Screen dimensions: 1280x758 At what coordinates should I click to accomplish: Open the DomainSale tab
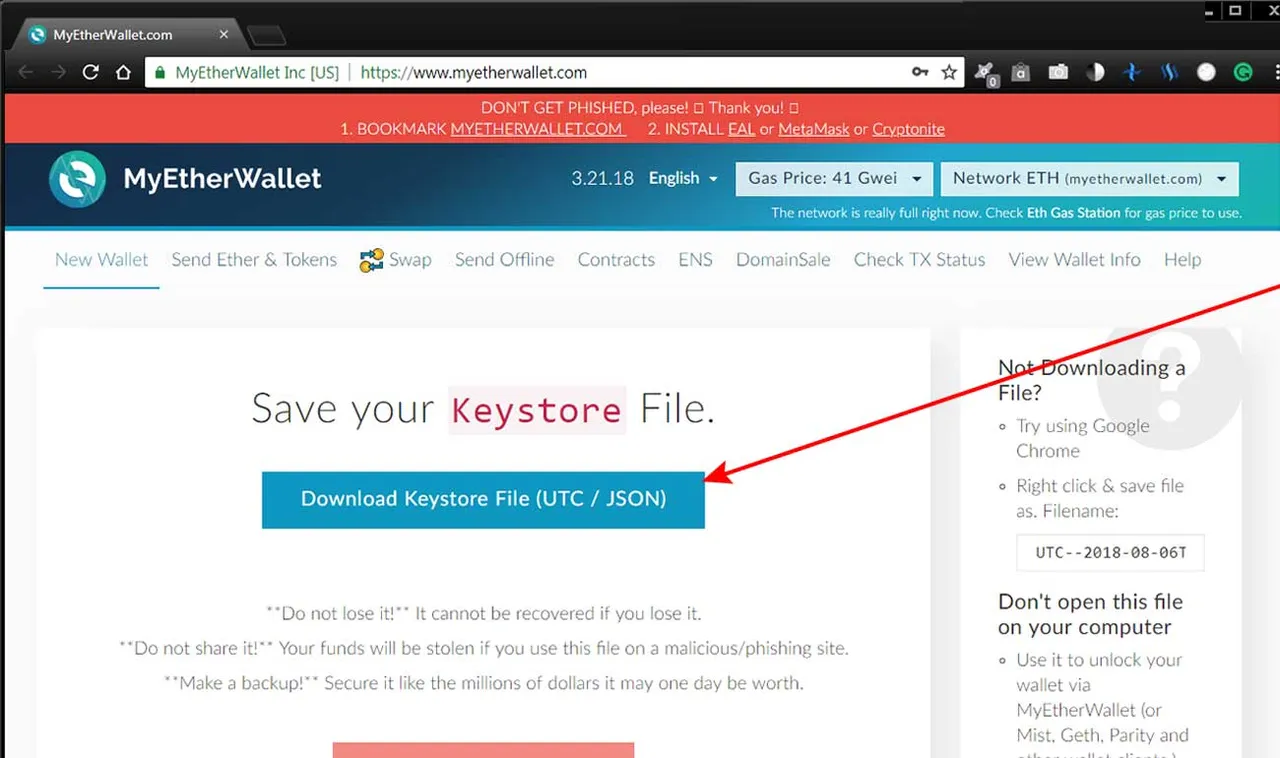tap(783, 260)
